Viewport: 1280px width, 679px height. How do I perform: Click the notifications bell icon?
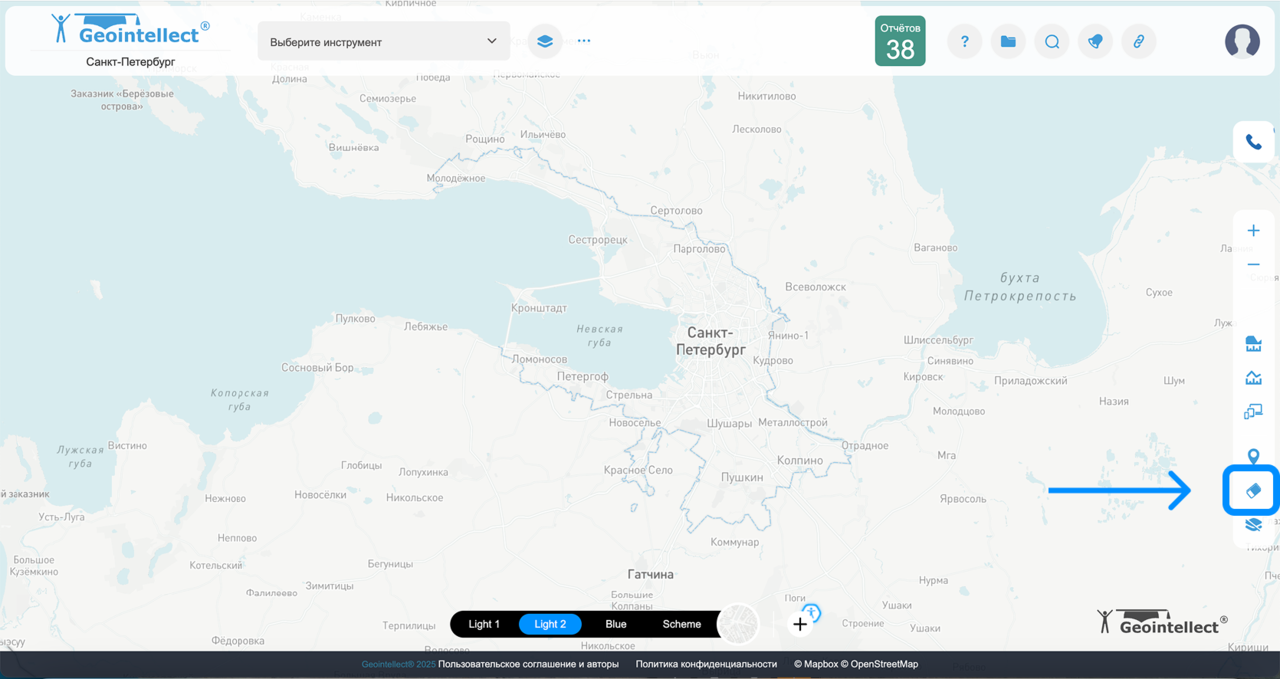[1095, 42]
